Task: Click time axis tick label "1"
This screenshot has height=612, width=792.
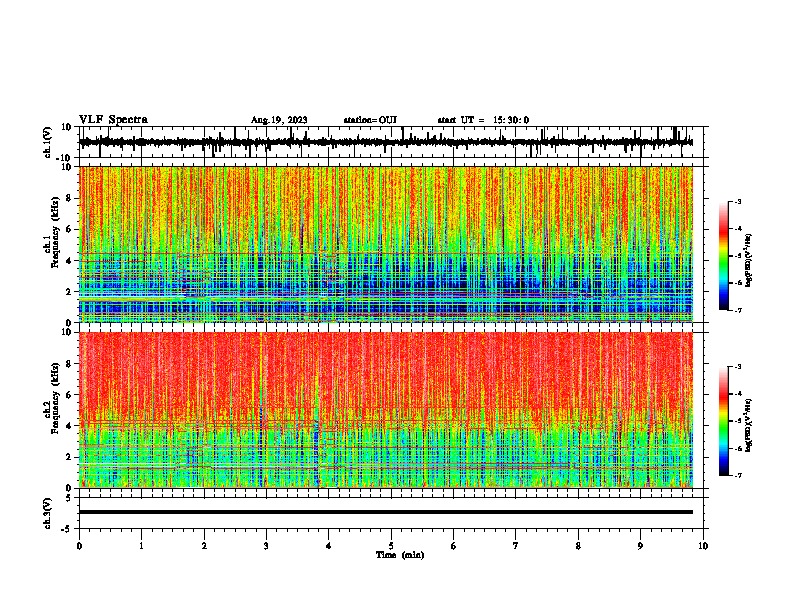Action: [141, 546]
